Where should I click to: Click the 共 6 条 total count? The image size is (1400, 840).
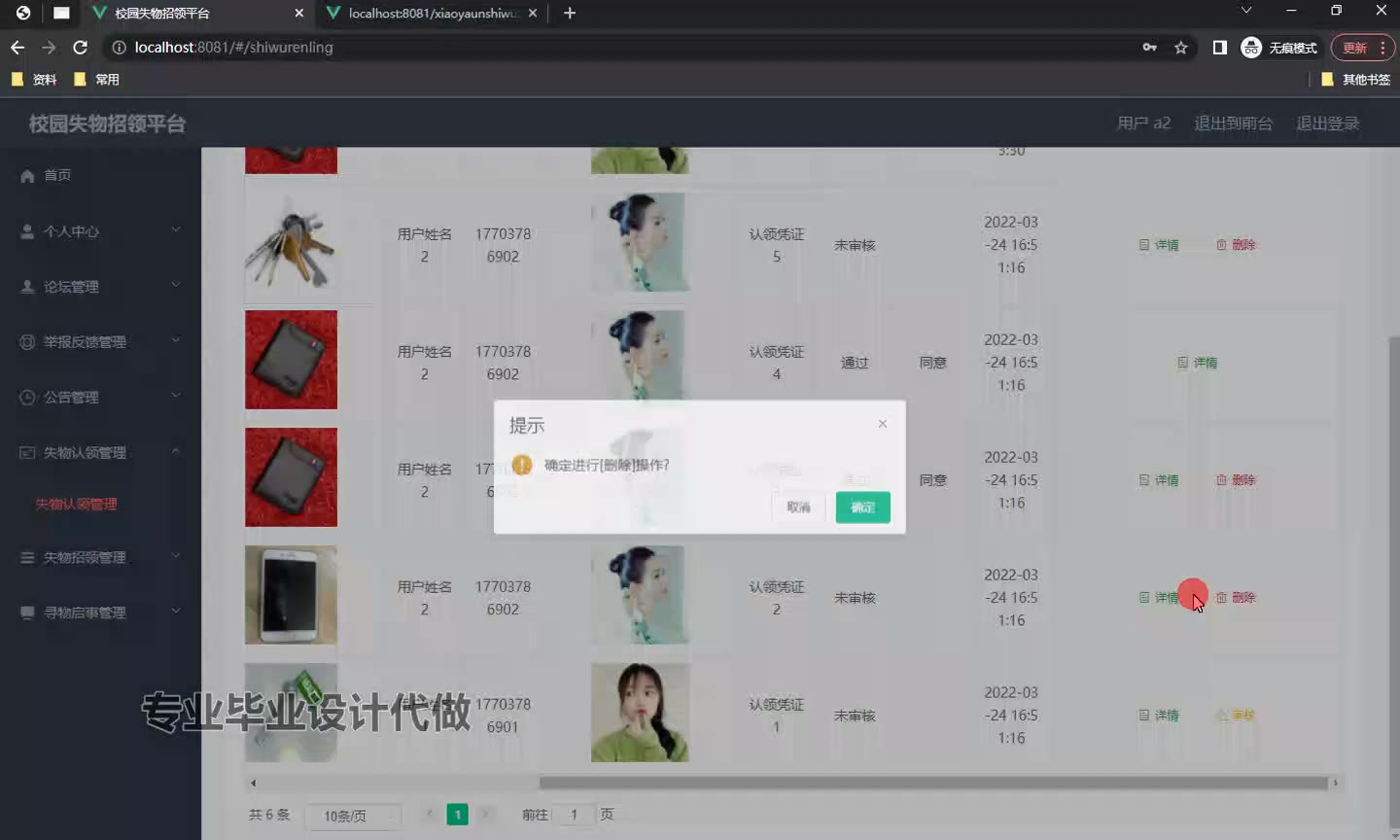point(269,815)
